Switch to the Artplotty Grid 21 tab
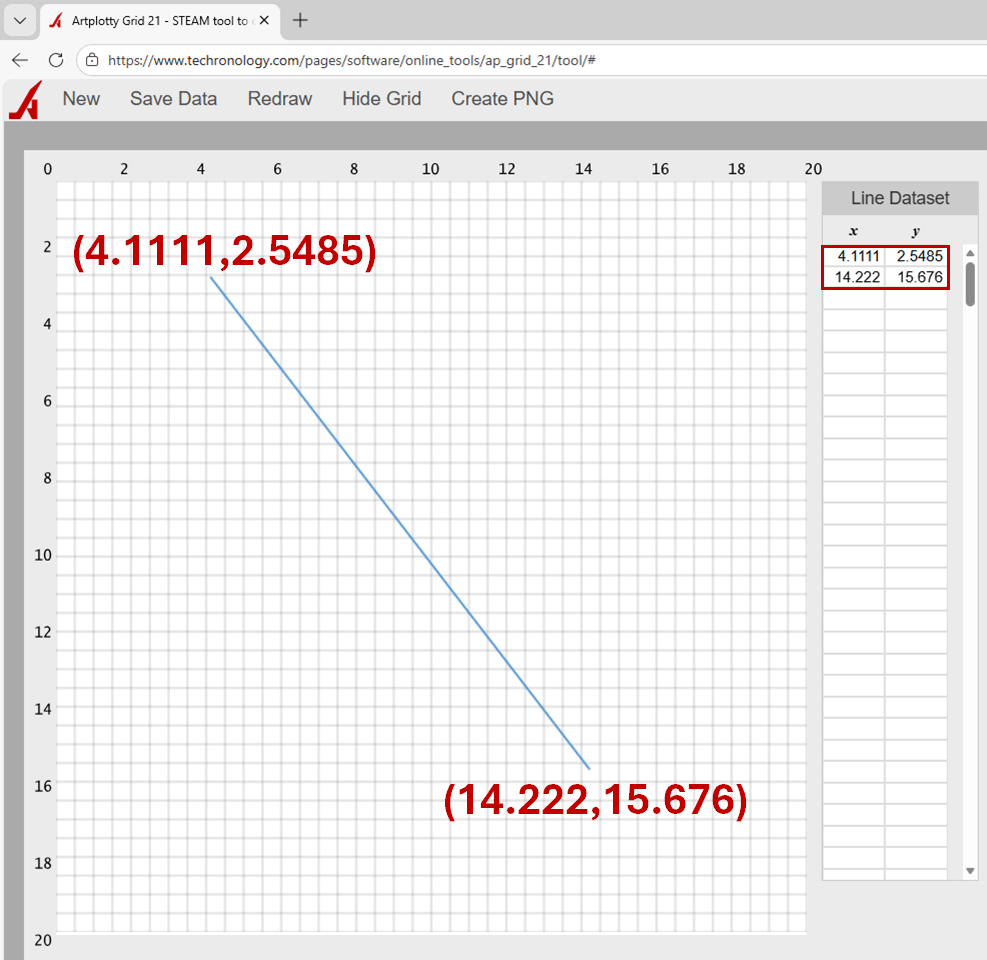This screenshot has height=960, width=987. point(160,19)
